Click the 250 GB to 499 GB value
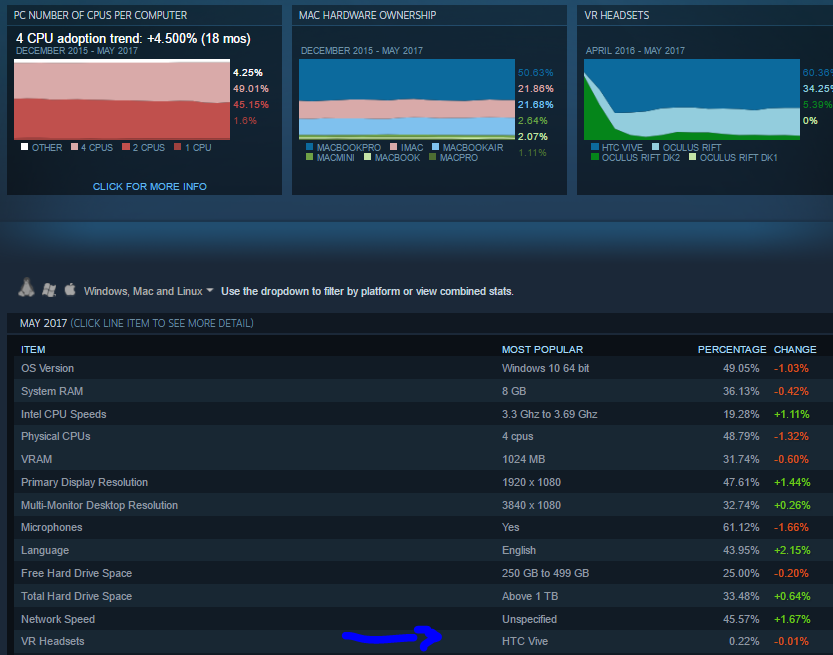The height and width of the screenshot is (655, 833). [x=546, y=573]
